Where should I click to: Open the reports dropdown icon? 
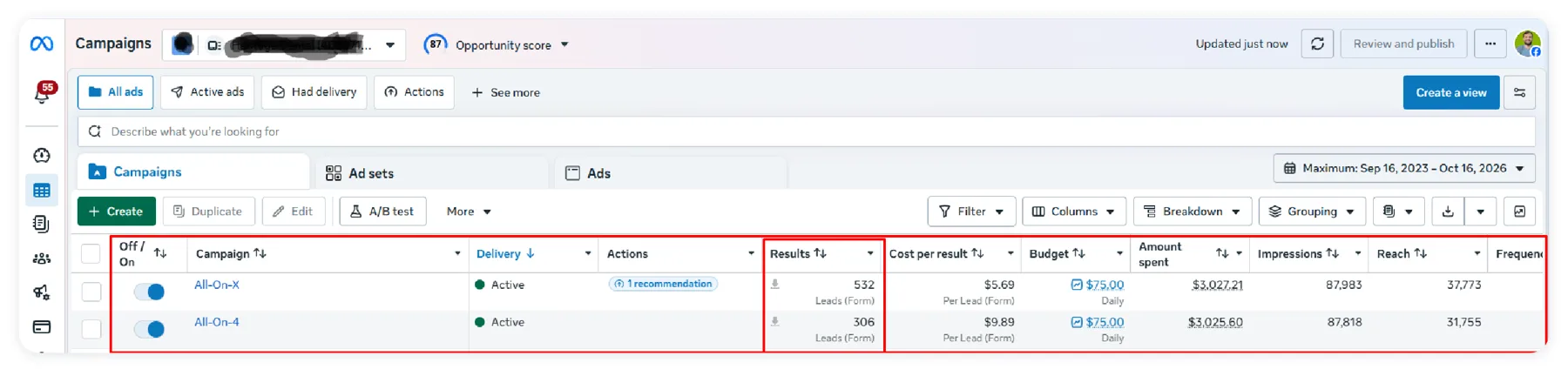point(1397,211)
